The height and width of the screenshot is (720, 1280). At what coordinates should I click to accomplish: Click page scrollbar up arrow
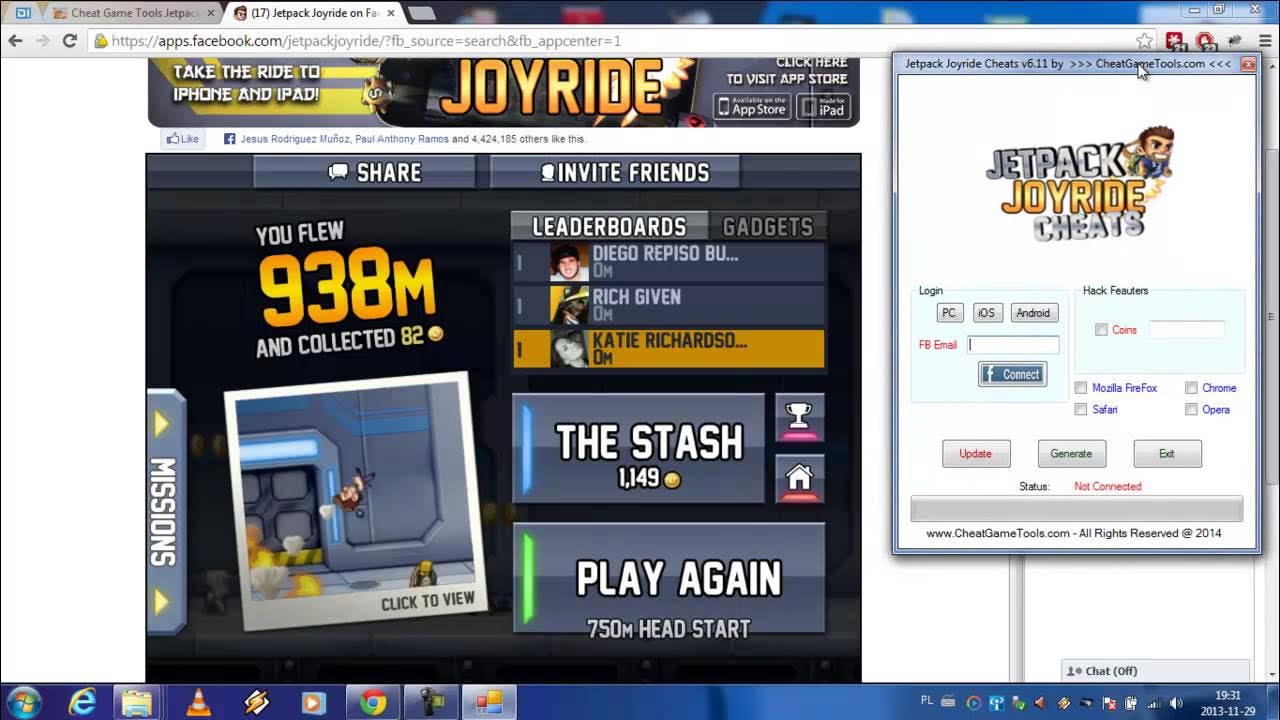click(x=1271, y=66)
